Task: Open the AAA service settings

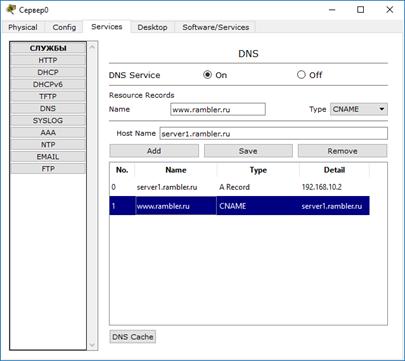Action: tap(48, 132)
